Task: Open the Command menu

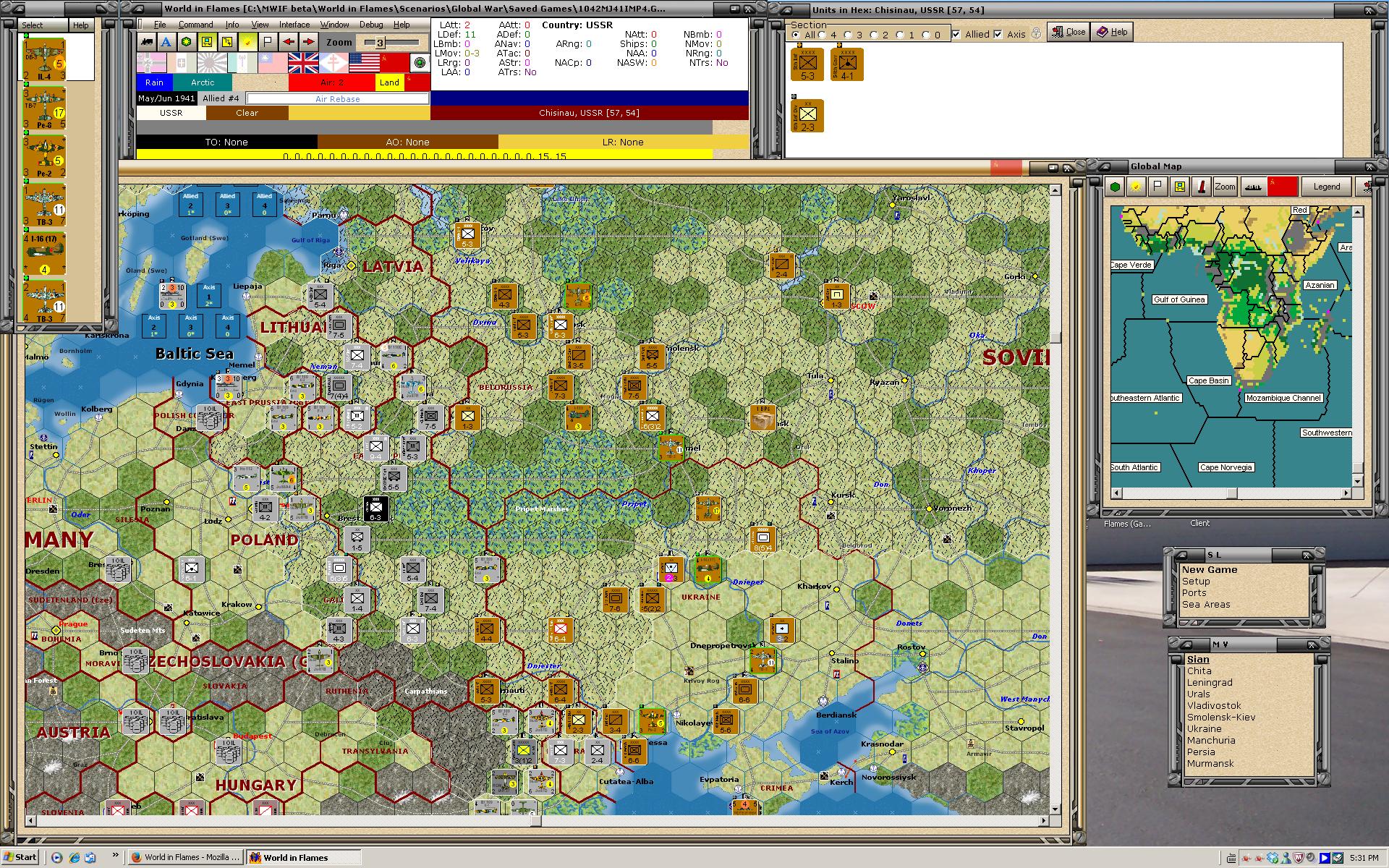Action: (x=195, y=25)
